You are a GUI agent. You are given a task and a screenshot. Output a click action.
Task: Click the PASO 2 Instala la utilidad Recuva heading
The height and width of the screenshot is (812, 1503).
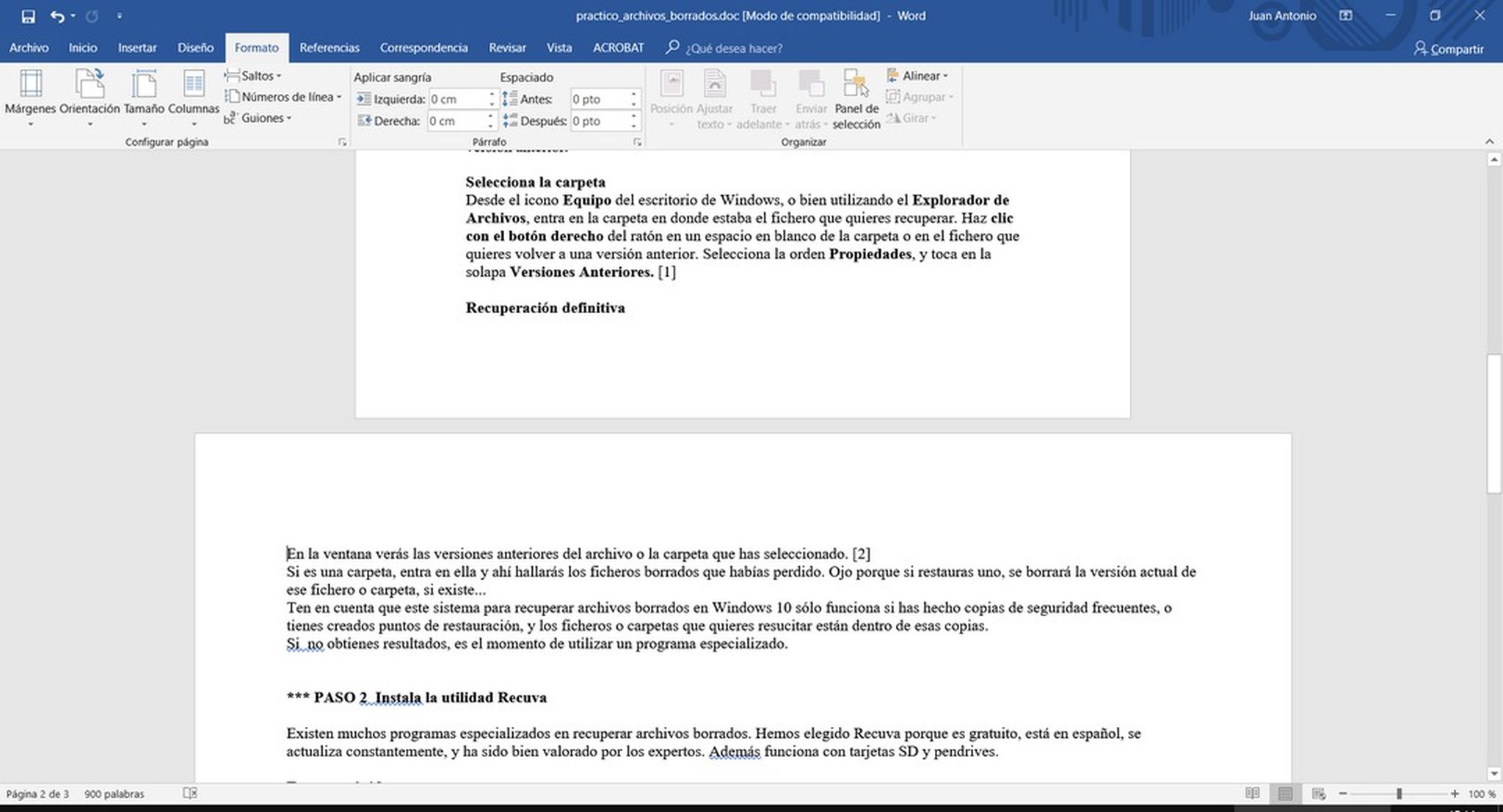(x=417, y=698)
